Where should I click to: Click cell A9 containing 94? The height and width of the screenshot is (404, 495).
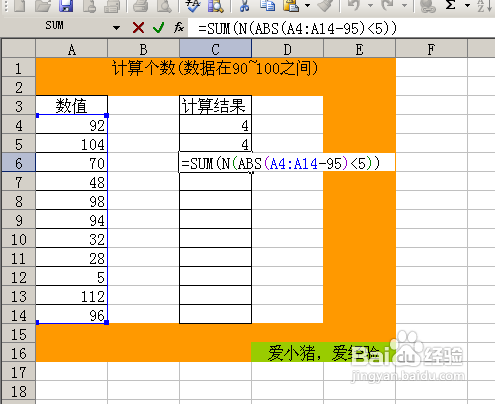(x=72, y=220)
